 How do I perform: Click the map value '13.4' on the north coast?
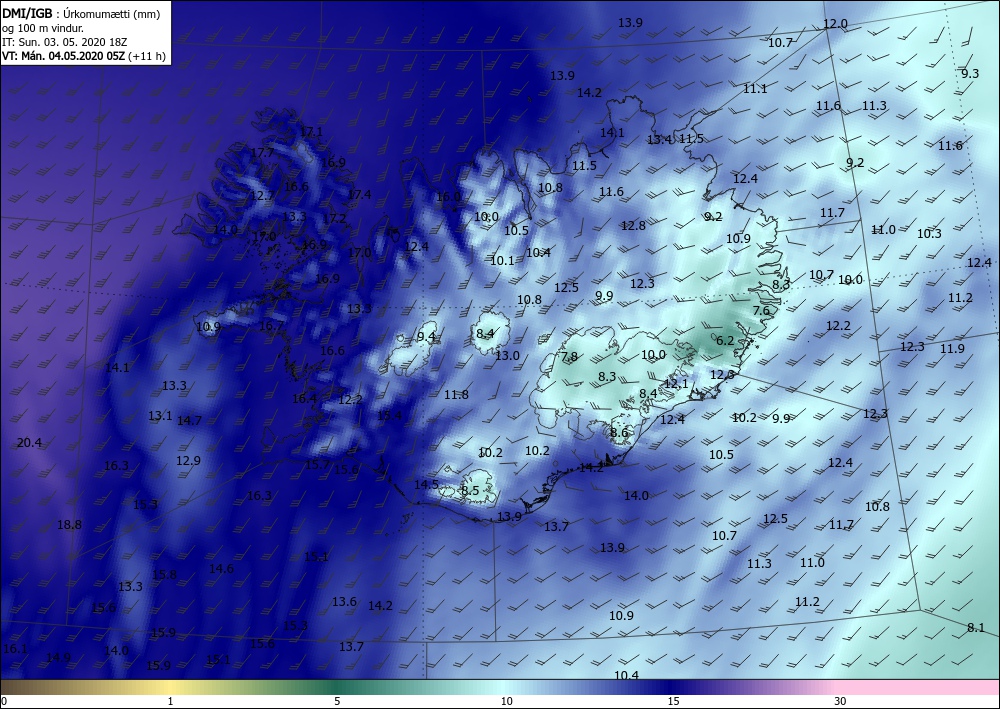[x=659, y=139]
